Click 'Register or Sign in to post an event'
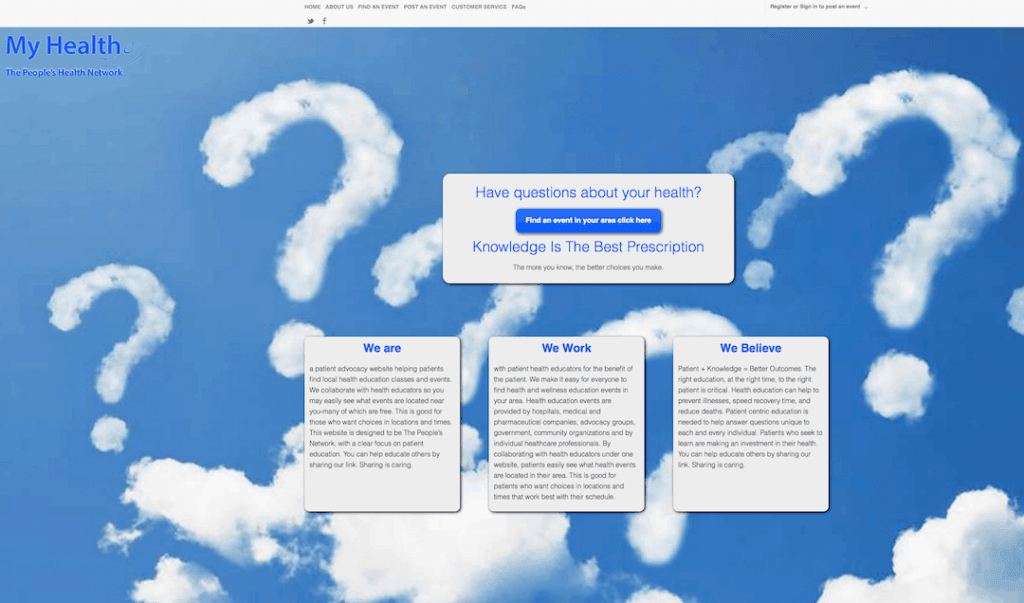 [814, 7]
